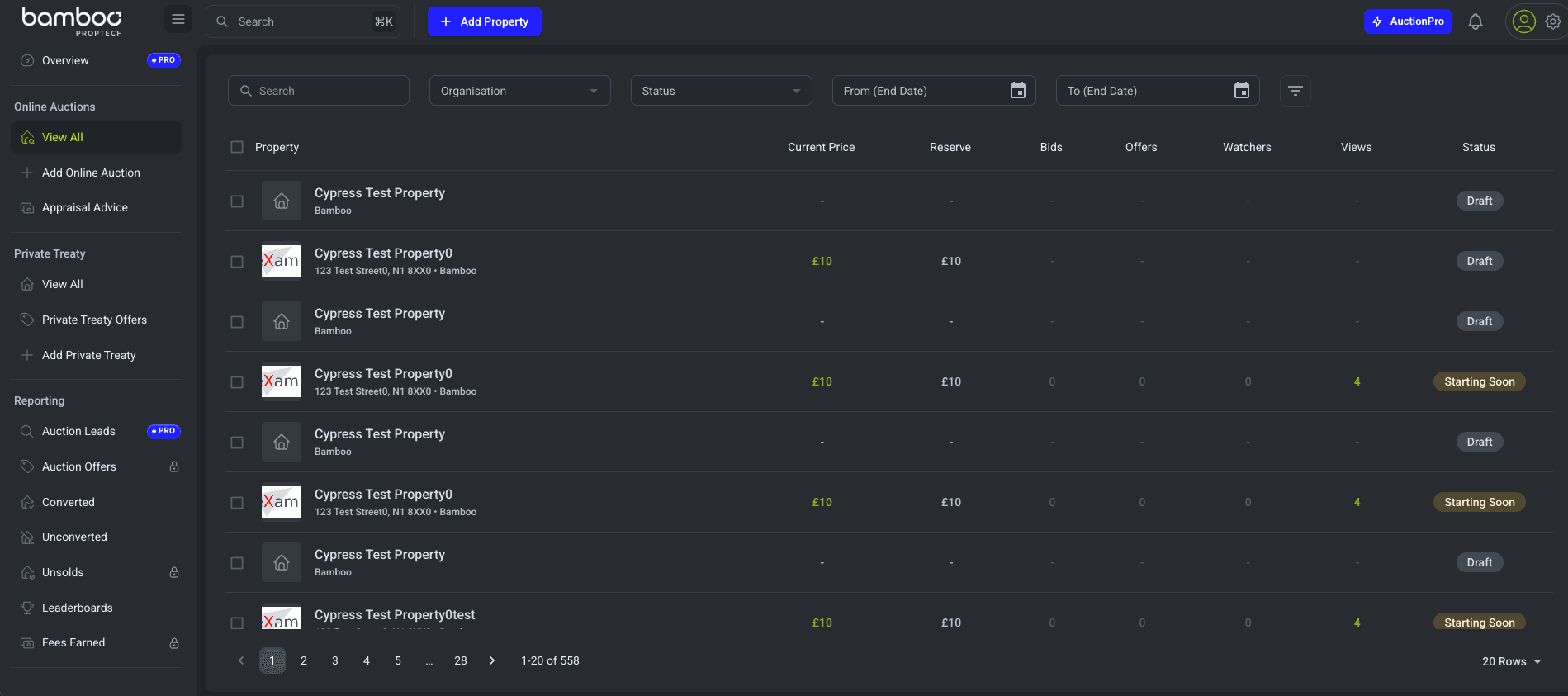This screenshot has height=696, width=1568.
Task: Expand the Status filter dropdown
Action: coord(721,91)
